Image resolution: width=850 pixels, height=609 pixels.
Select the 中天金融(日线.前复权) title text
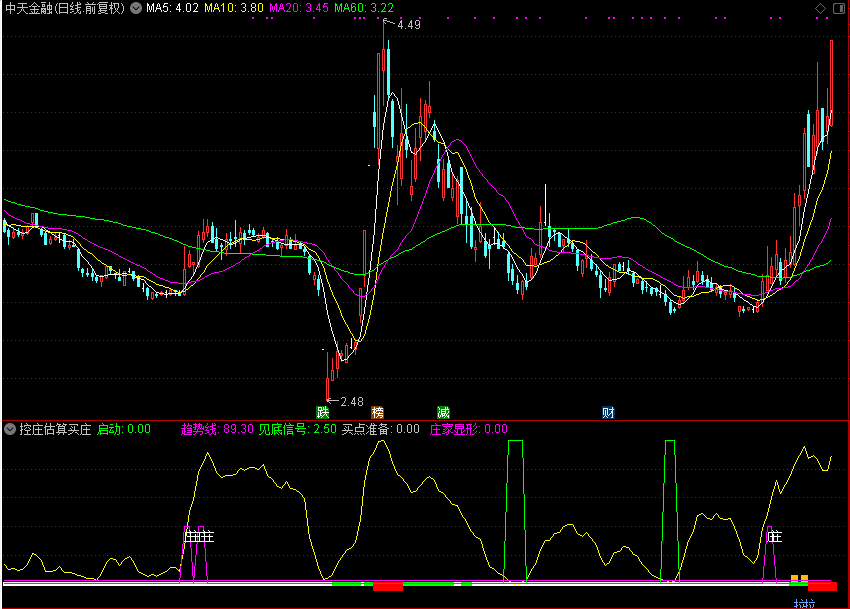[x=65, y=8]
